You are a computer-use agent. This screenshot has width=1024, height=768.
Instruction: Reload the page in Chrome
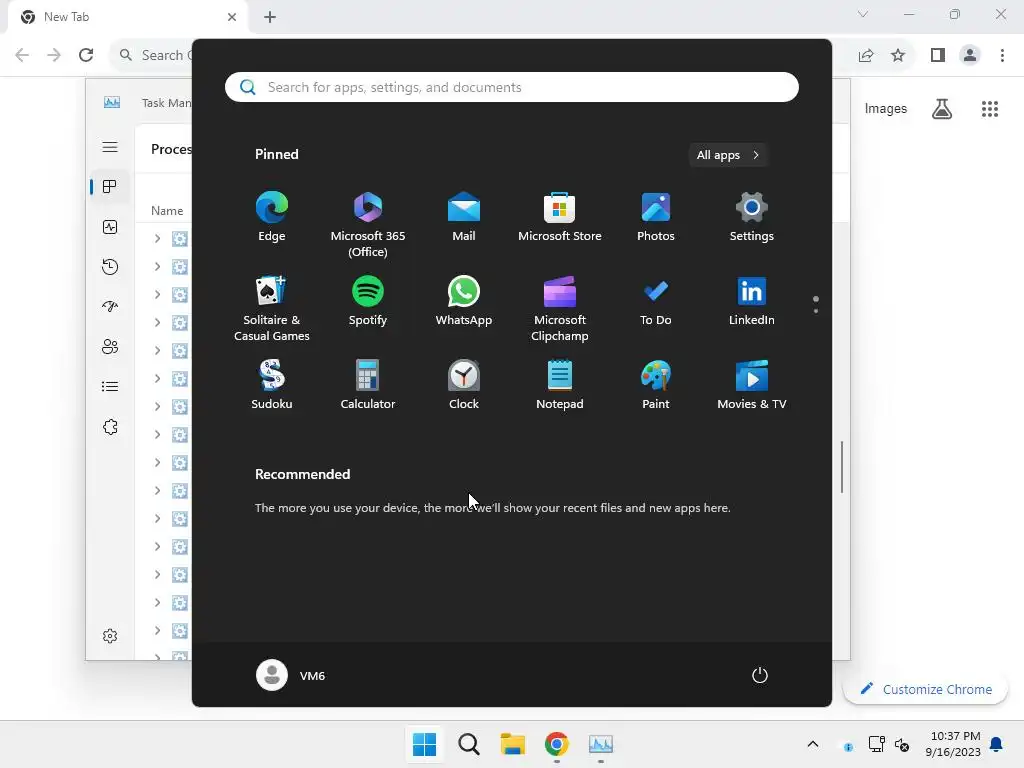86,55
